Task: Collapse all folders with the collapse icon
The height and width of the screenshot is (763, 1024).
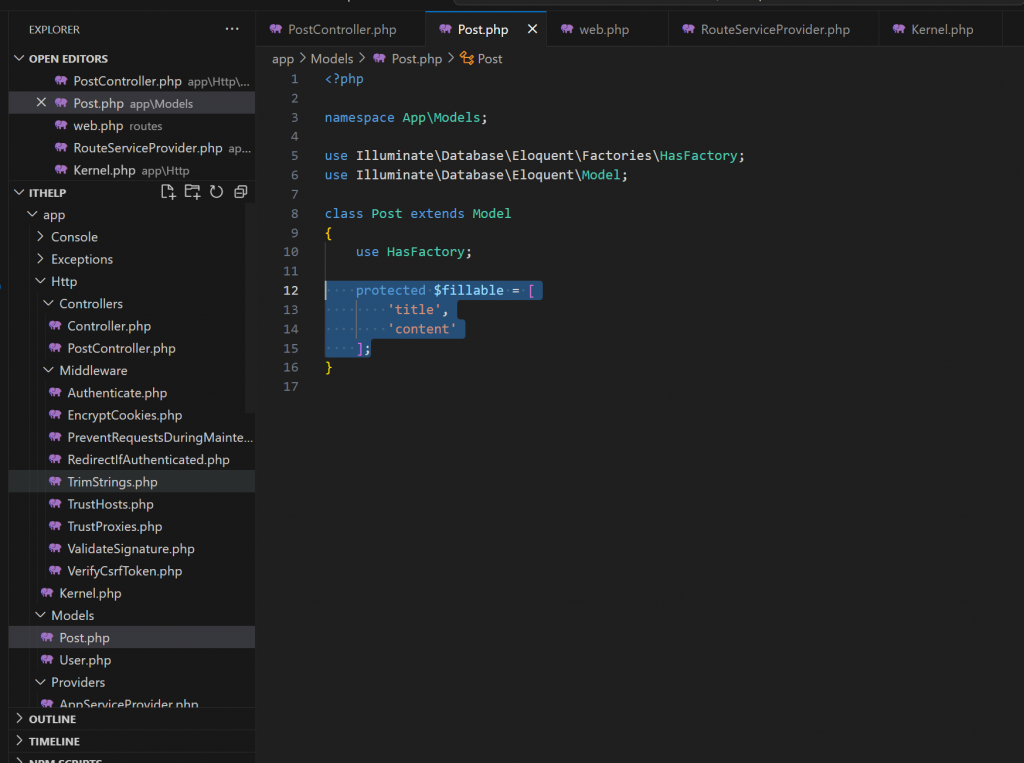Action: [x=240, y=192]
